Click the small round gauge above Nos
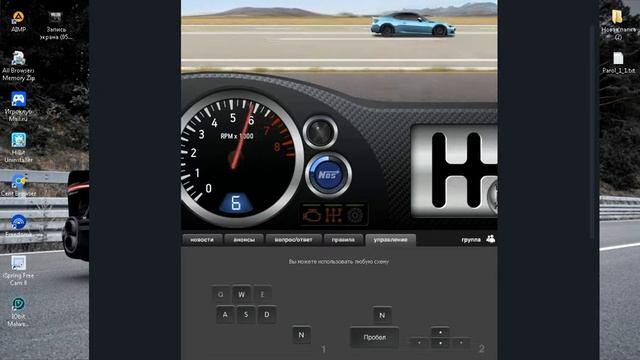Image resolution: width=640 pixels, height=360 pixels. coord(320,132)
